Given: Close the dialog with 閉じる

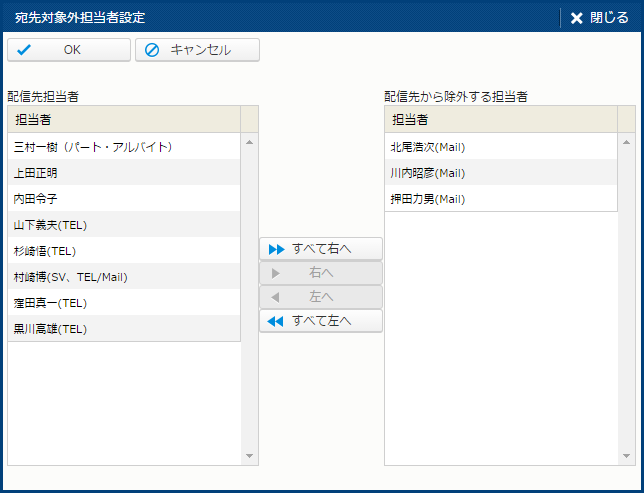Looking at the screenshot, I should click(x=600, y=18).
